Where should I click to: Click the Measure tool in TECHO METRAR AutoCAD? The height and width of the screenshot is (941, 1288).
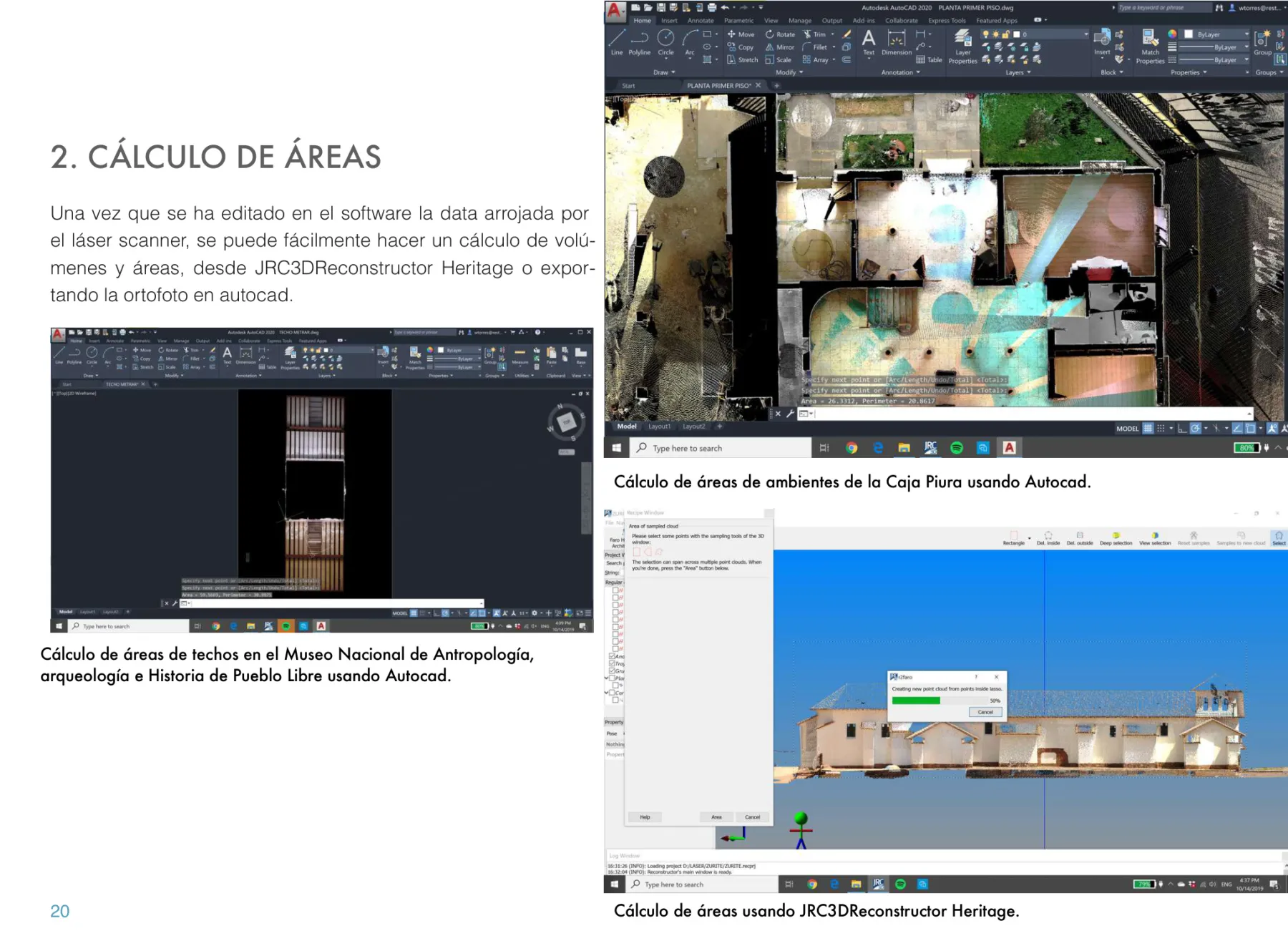click(x=520, y=356)
